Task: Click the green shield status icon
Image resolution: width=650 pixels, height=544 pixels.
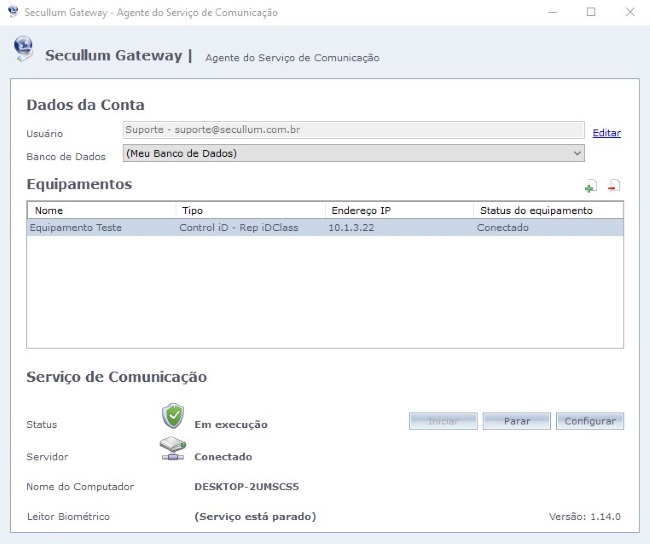Action: tap(173, 416)
